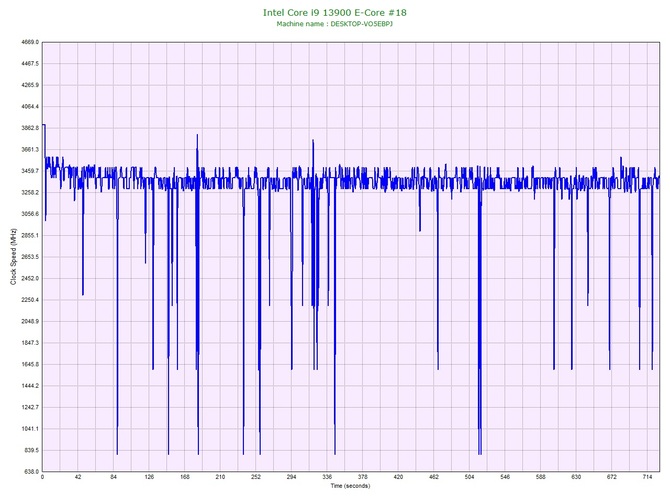
Task: Click the y-axis value 2855.1
Action: tap(30, 235)
